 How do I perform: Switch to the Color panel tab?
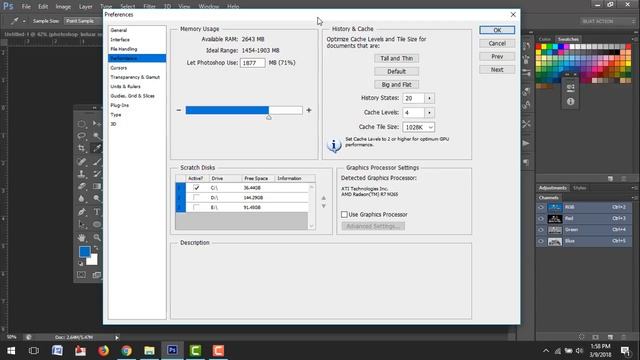545,39
